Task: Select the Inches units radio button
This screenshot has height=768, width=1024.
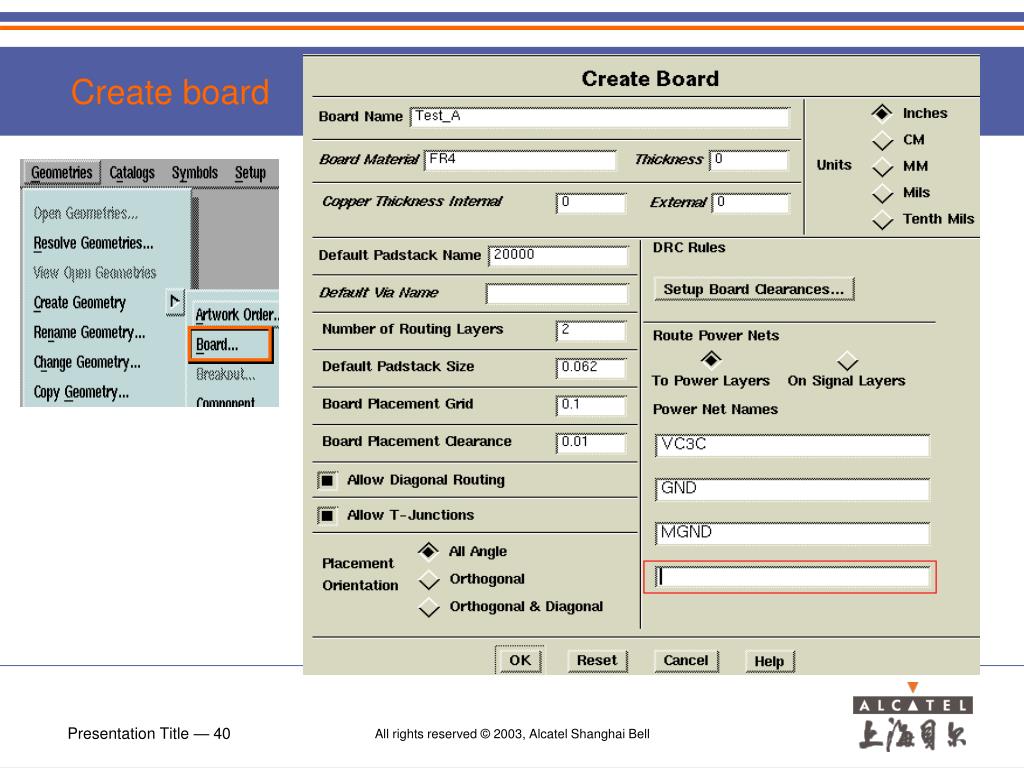Action: point(882,113)
